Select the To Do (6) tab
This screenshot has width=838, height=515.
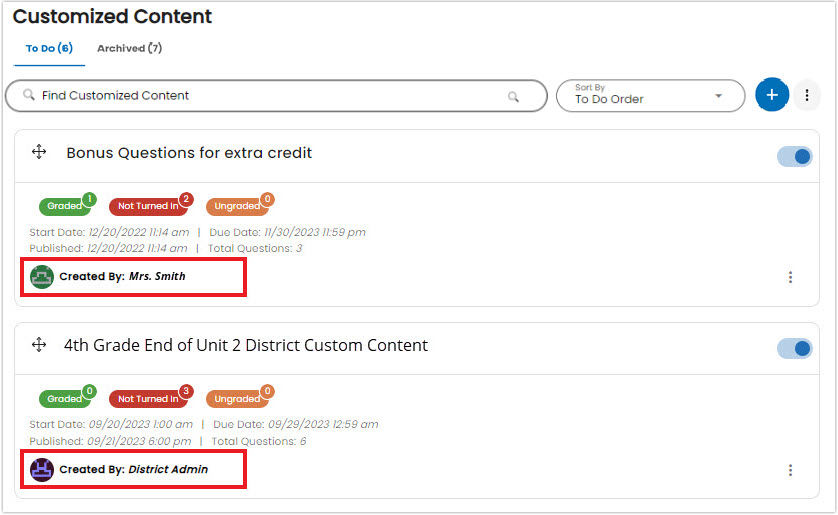click(49, 48)
